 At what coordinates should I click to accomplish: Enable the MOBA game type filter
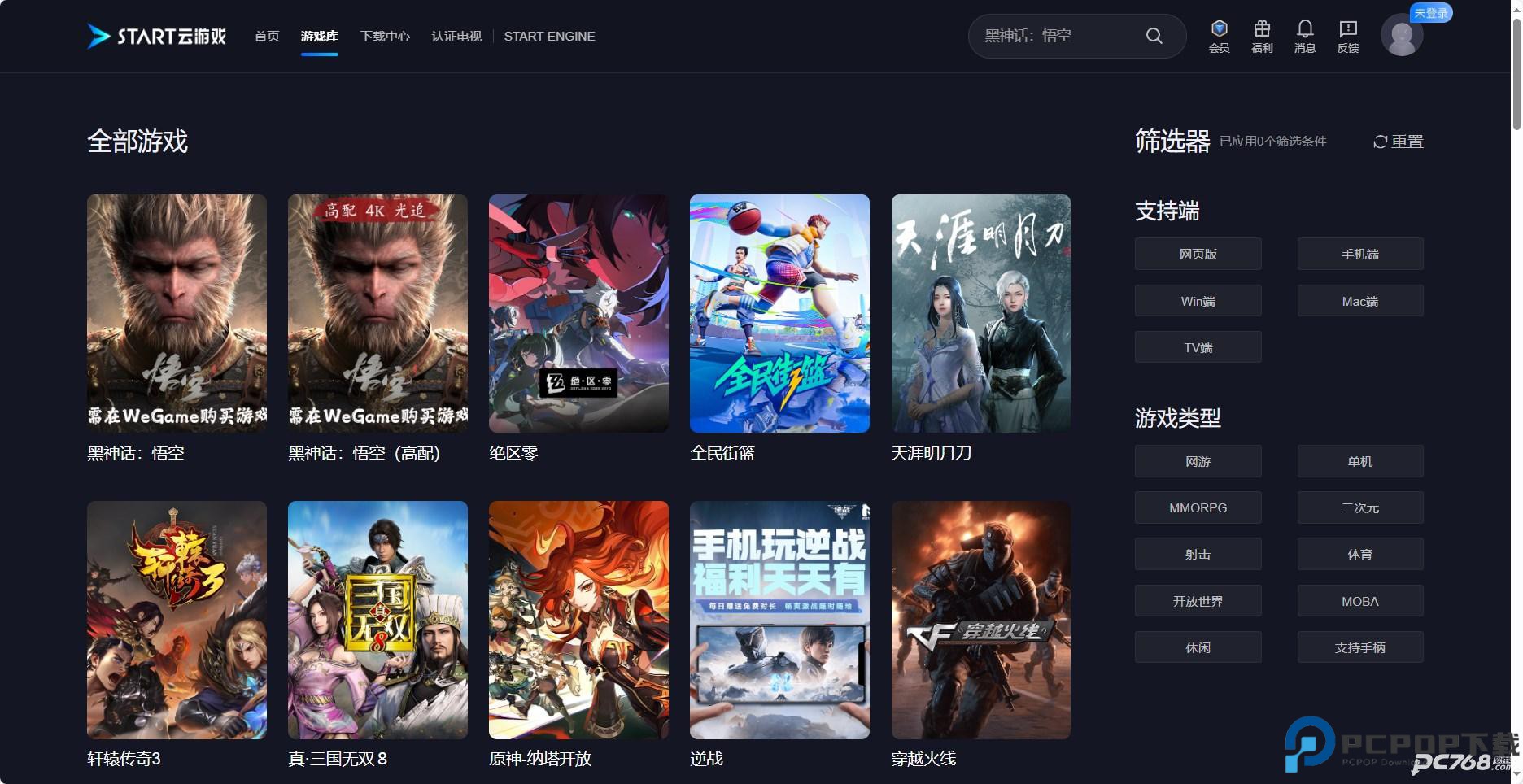tap(1359, 600)
